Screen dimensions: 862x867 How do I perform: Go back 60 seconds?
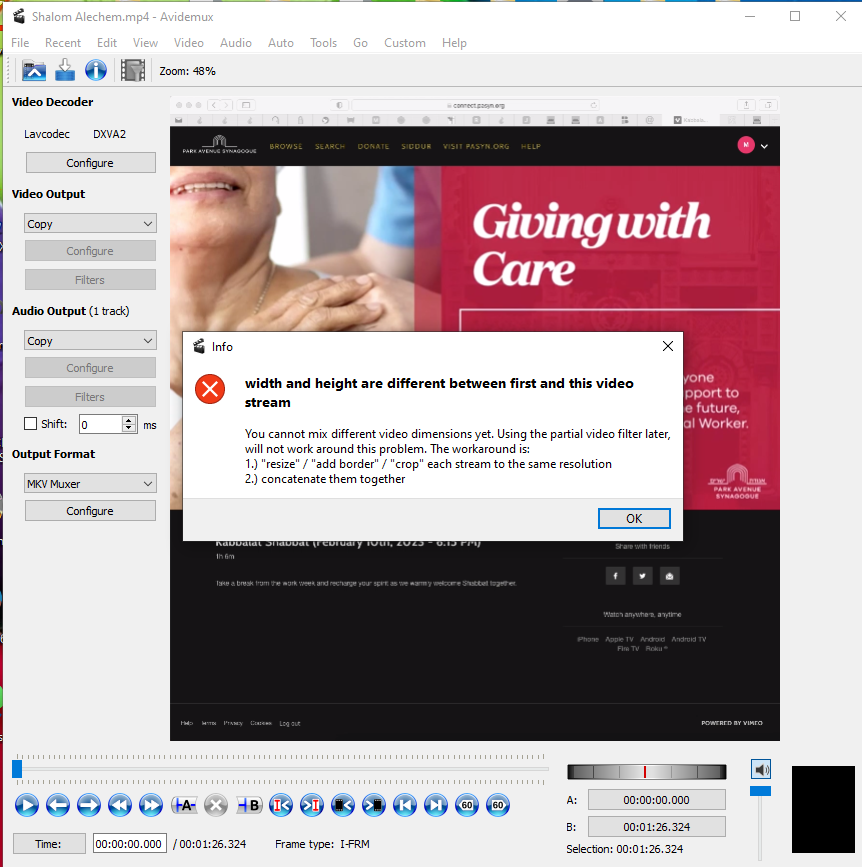click(x=467, y=805)
